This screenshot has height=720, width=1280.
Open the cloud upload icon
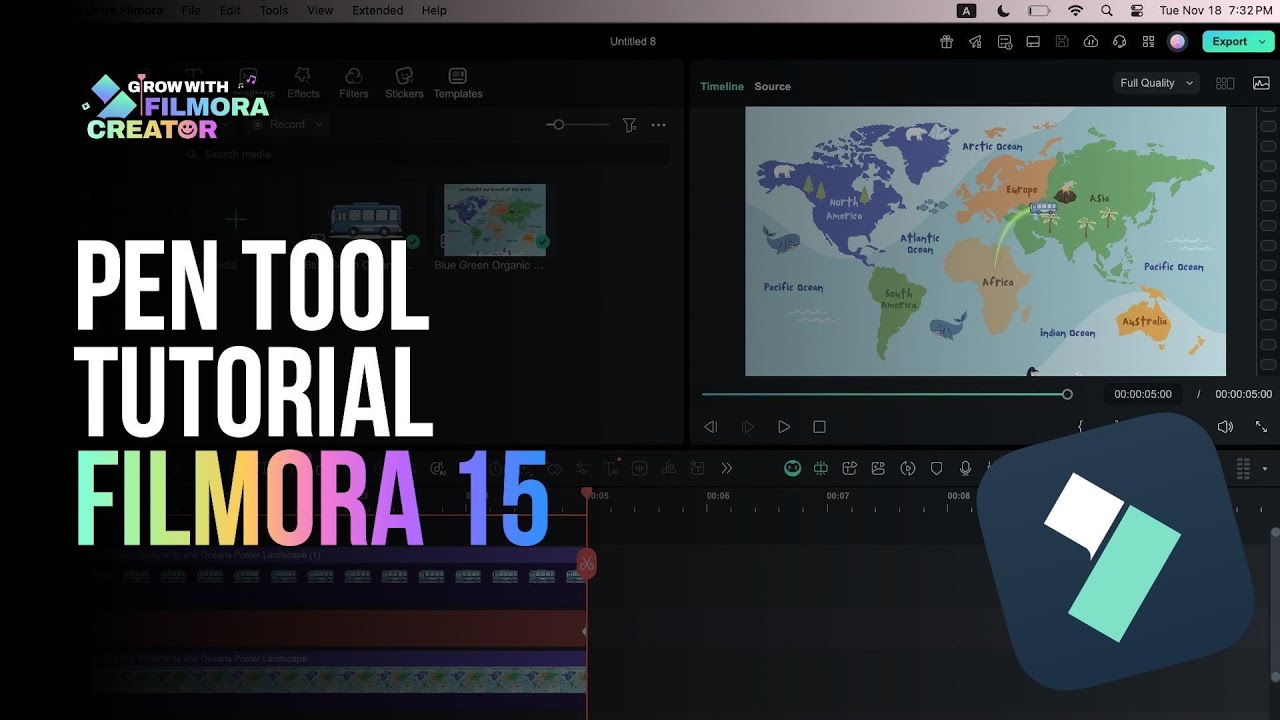click(1091, 42)
